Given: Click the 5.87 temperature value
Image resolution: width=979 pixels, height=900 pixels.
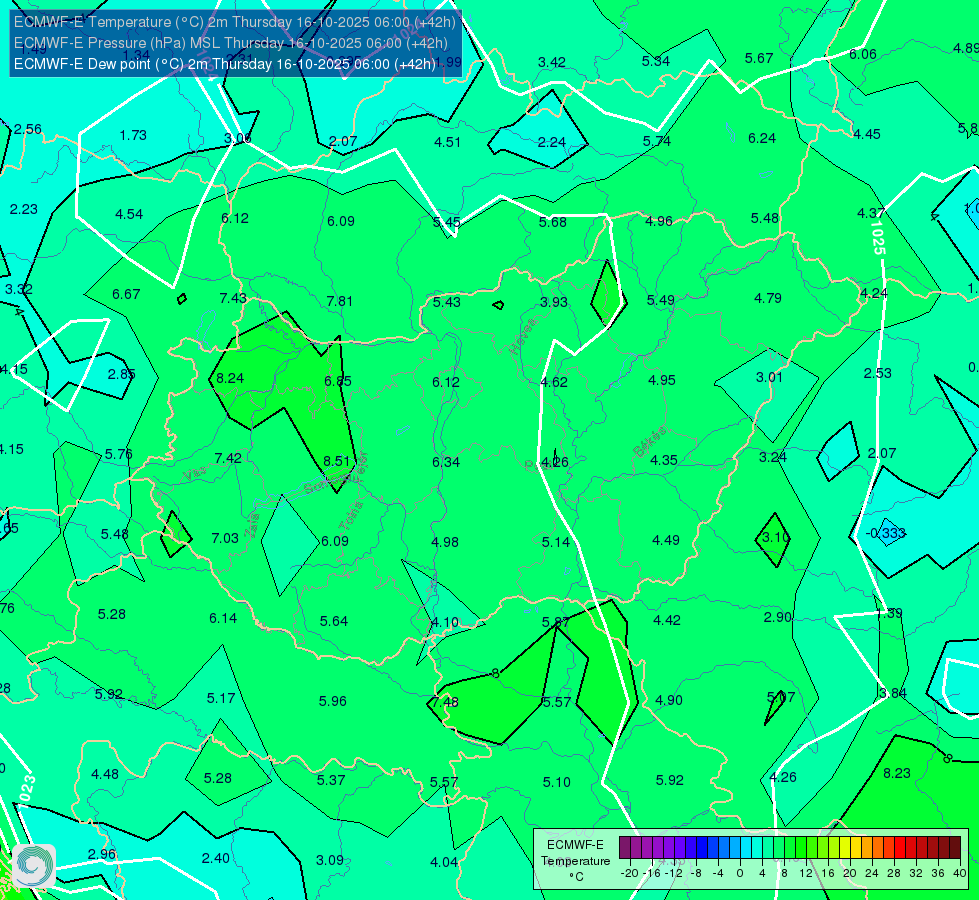Looking at the screenshot, I should (555, 622).
